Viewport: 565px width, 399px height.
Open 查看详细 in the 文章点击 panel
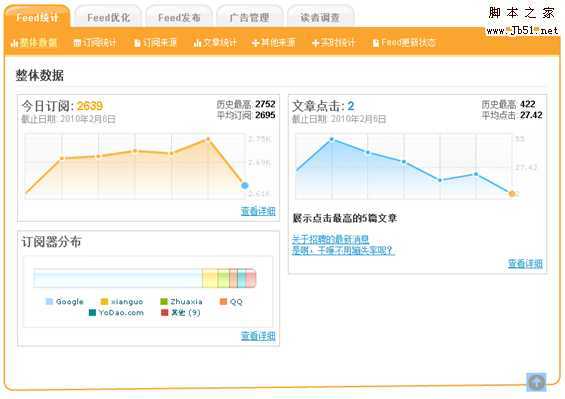click(x=525, y=263)
